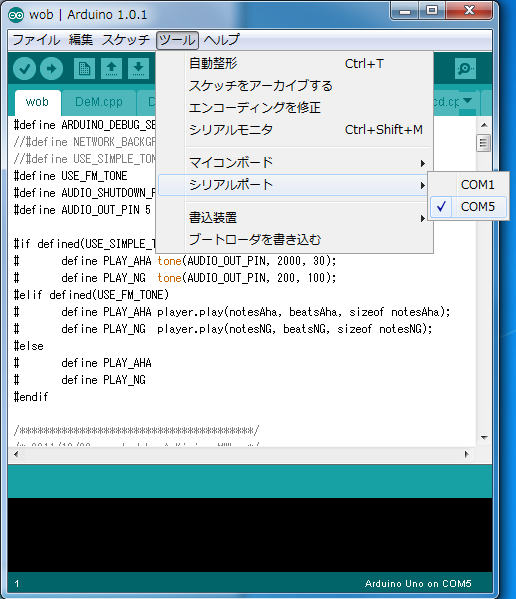This screenshot has width=516, height=599.
Task: Open the 編集 menu
Action: (81, 40)
